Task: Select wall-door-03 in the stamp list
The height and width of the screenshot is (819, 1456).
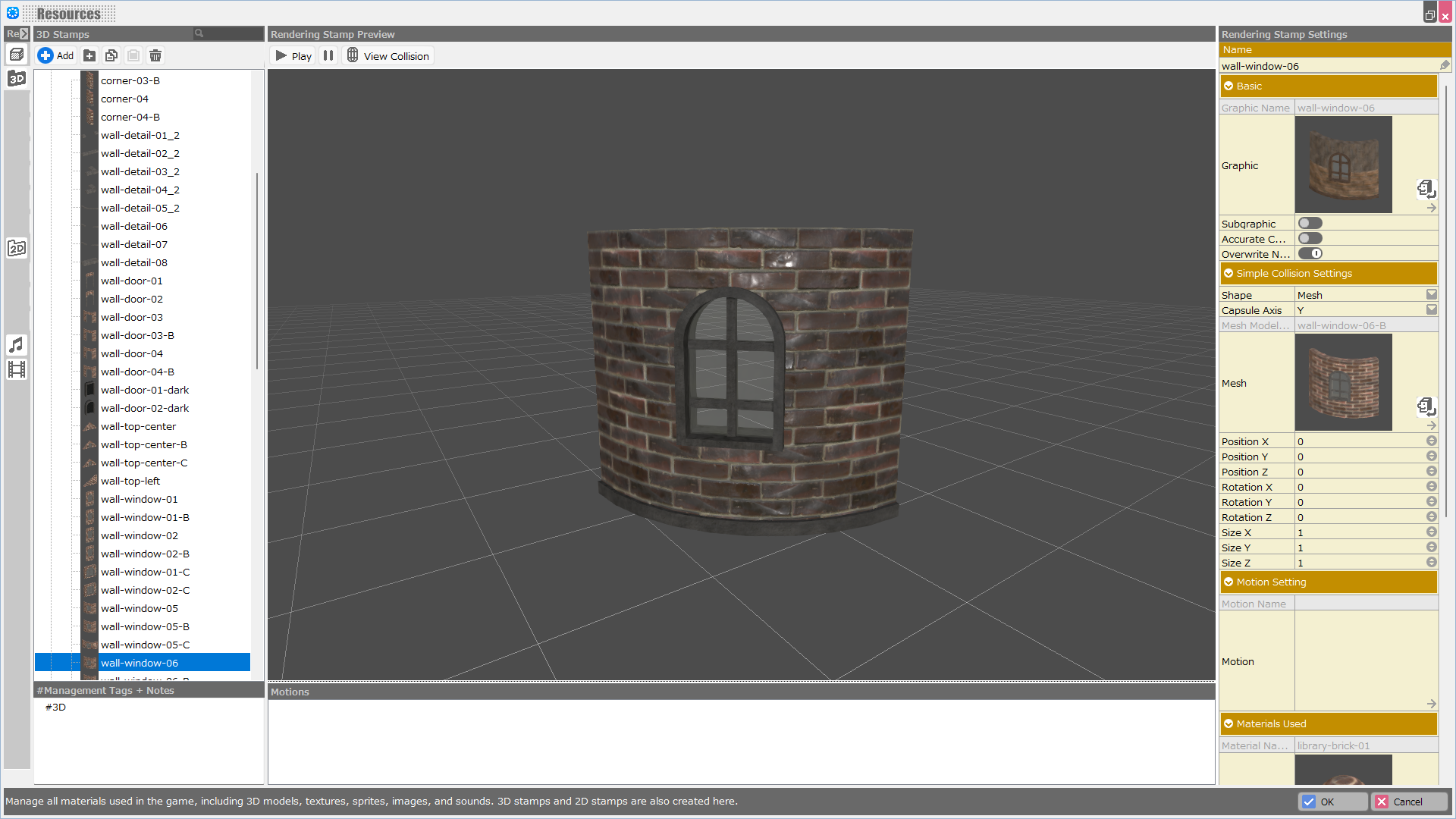Action: click(132, 317)
